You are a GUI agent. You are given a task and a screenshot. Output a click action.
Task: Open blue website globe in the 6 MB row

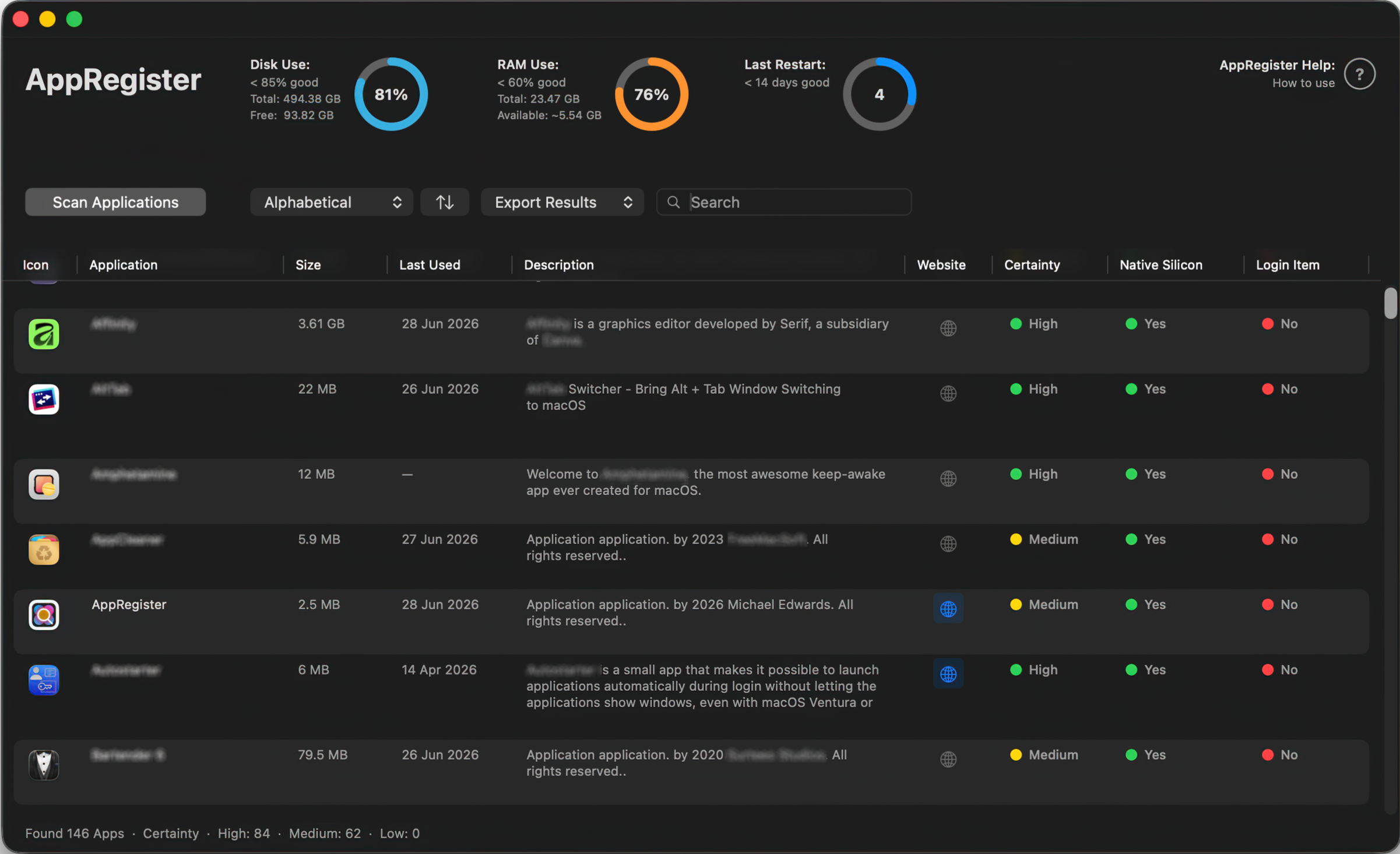tap(948, 674)
